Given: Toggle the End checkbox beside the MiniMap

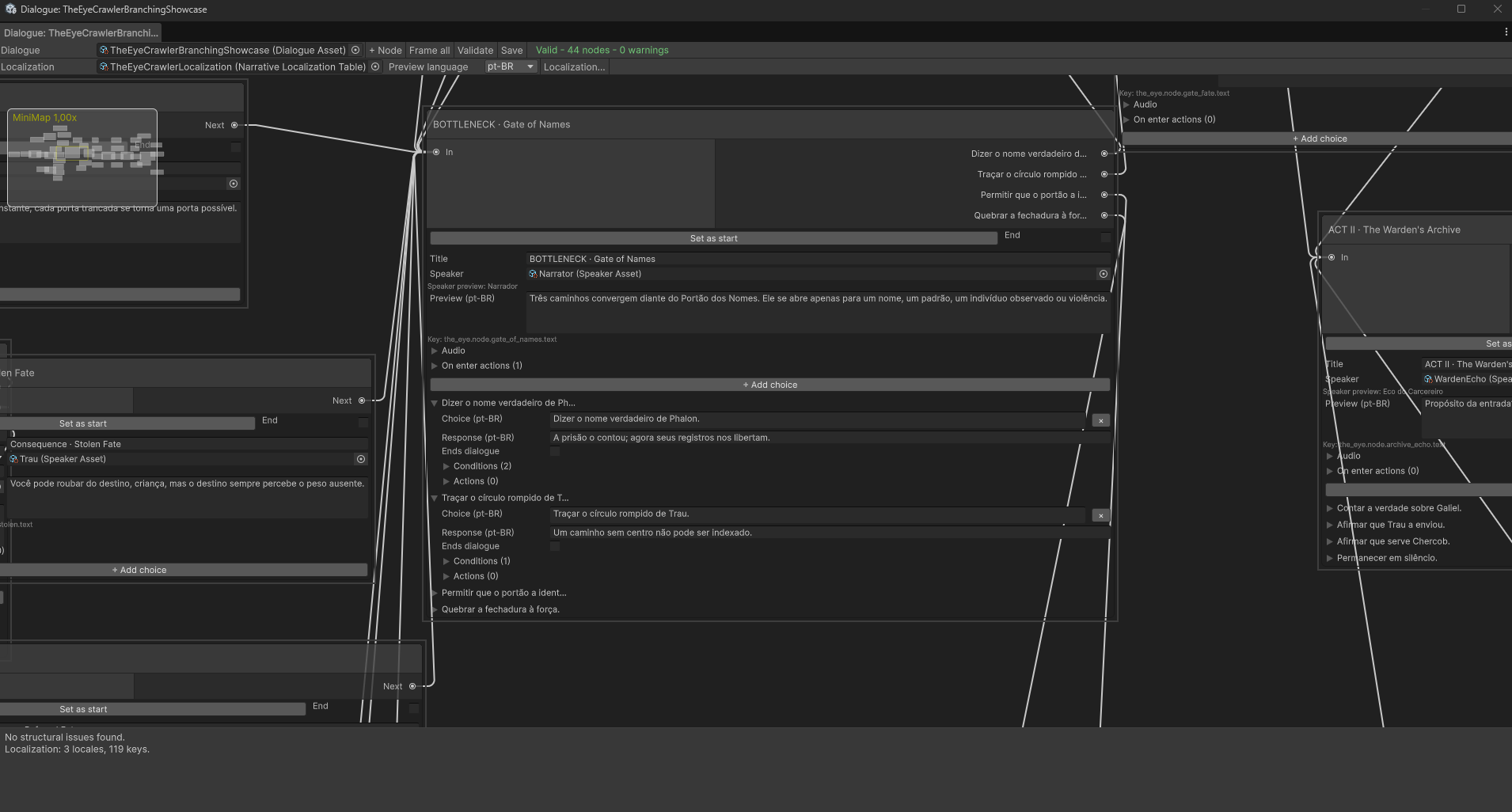Looking at the screenshot, I should click(235, 147).
